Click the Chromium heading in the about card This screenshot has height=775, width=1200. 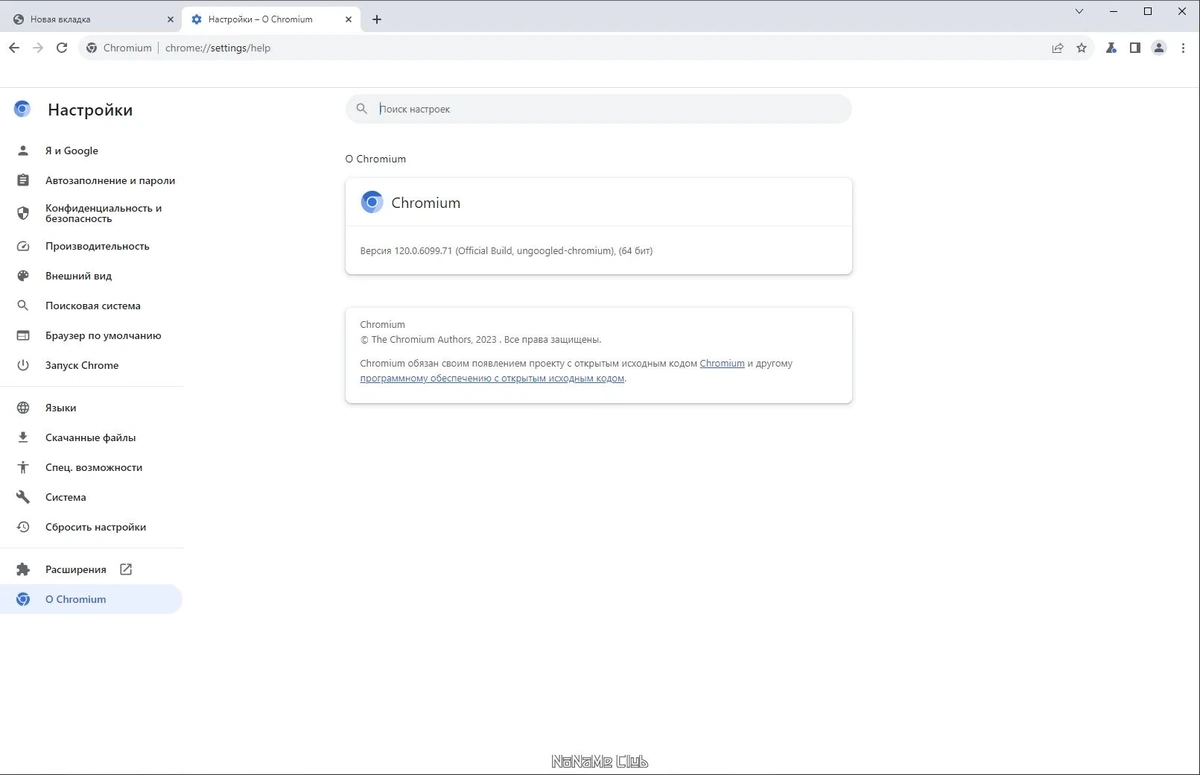coord(426,203)
